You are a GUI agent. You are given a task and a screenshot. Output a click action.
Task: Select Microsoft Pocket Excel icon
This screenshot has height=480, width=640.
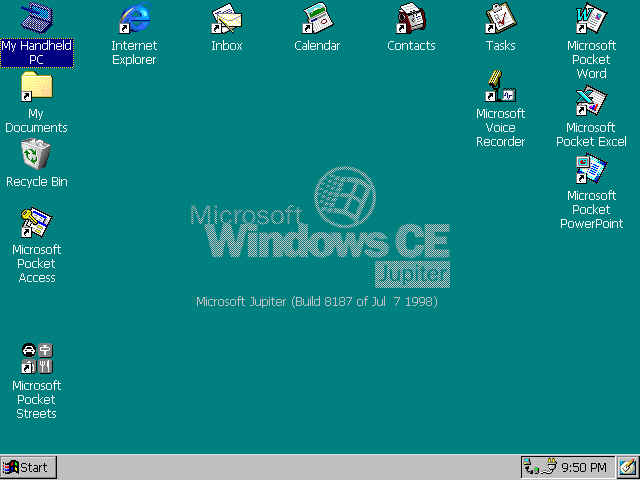click(x=591, y=100)
